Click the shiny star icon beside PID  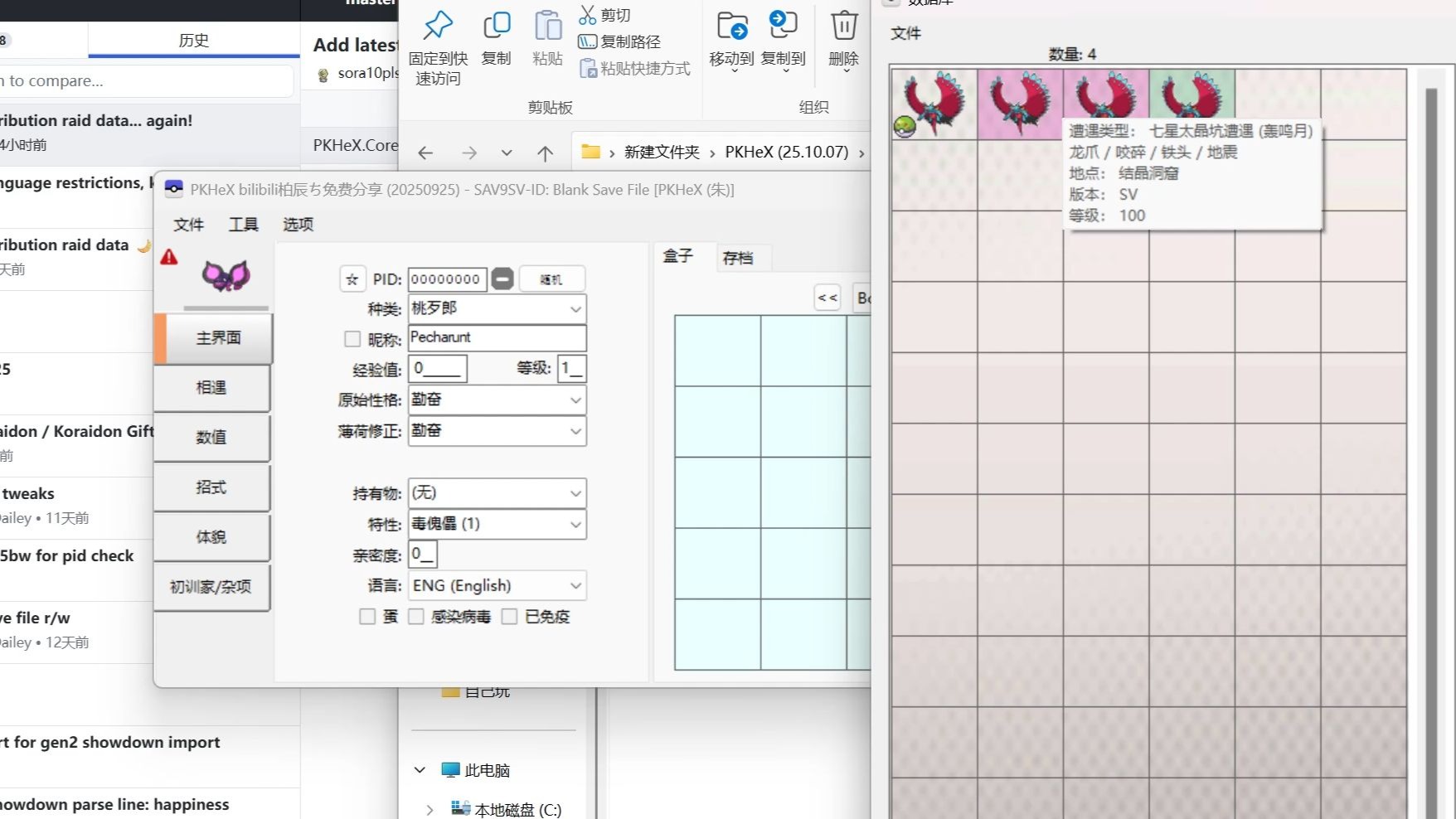(x=352, y=279)
